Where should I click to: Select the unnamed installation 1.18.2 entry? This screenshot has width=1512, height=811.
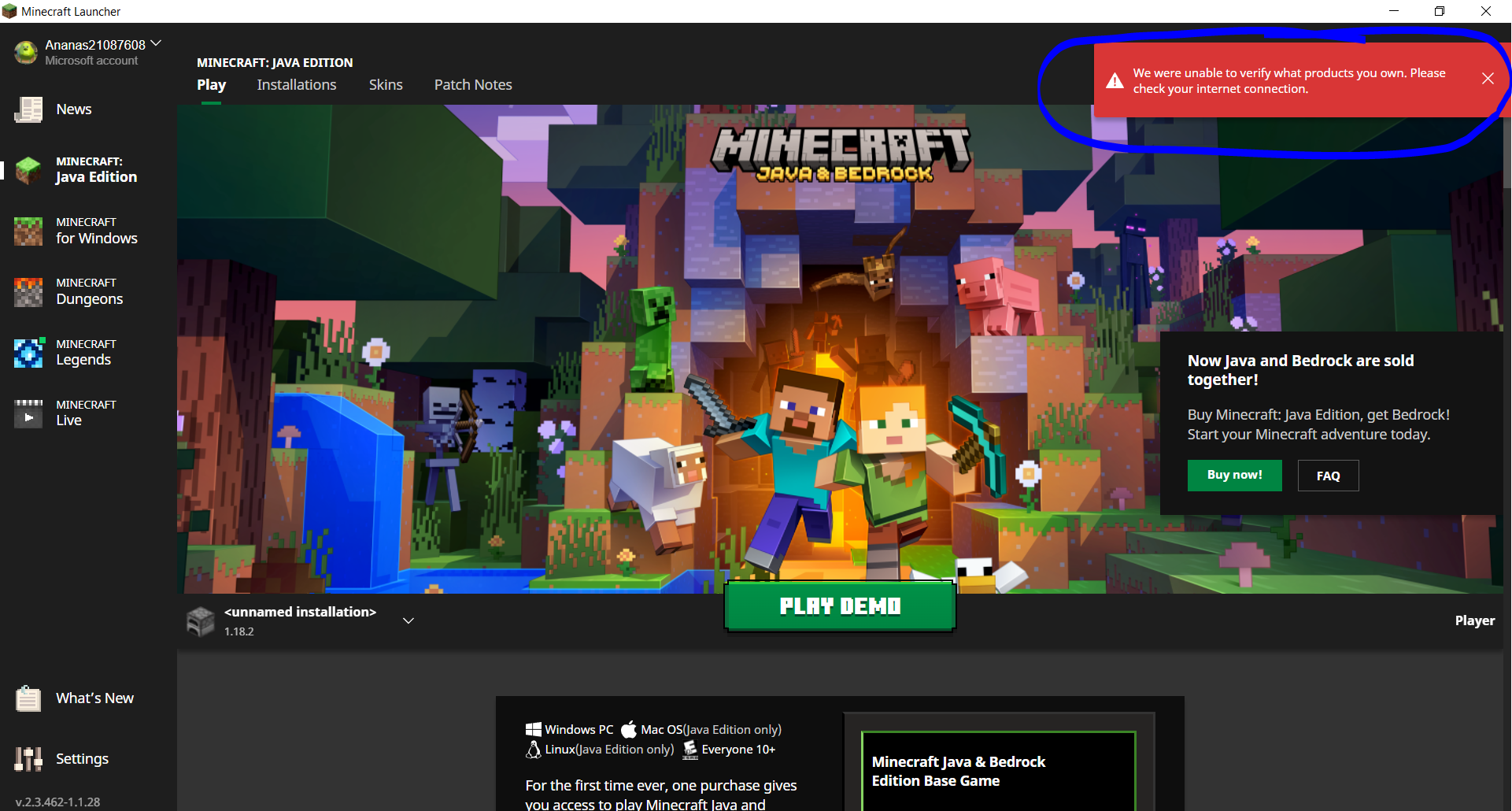[299, 620]
